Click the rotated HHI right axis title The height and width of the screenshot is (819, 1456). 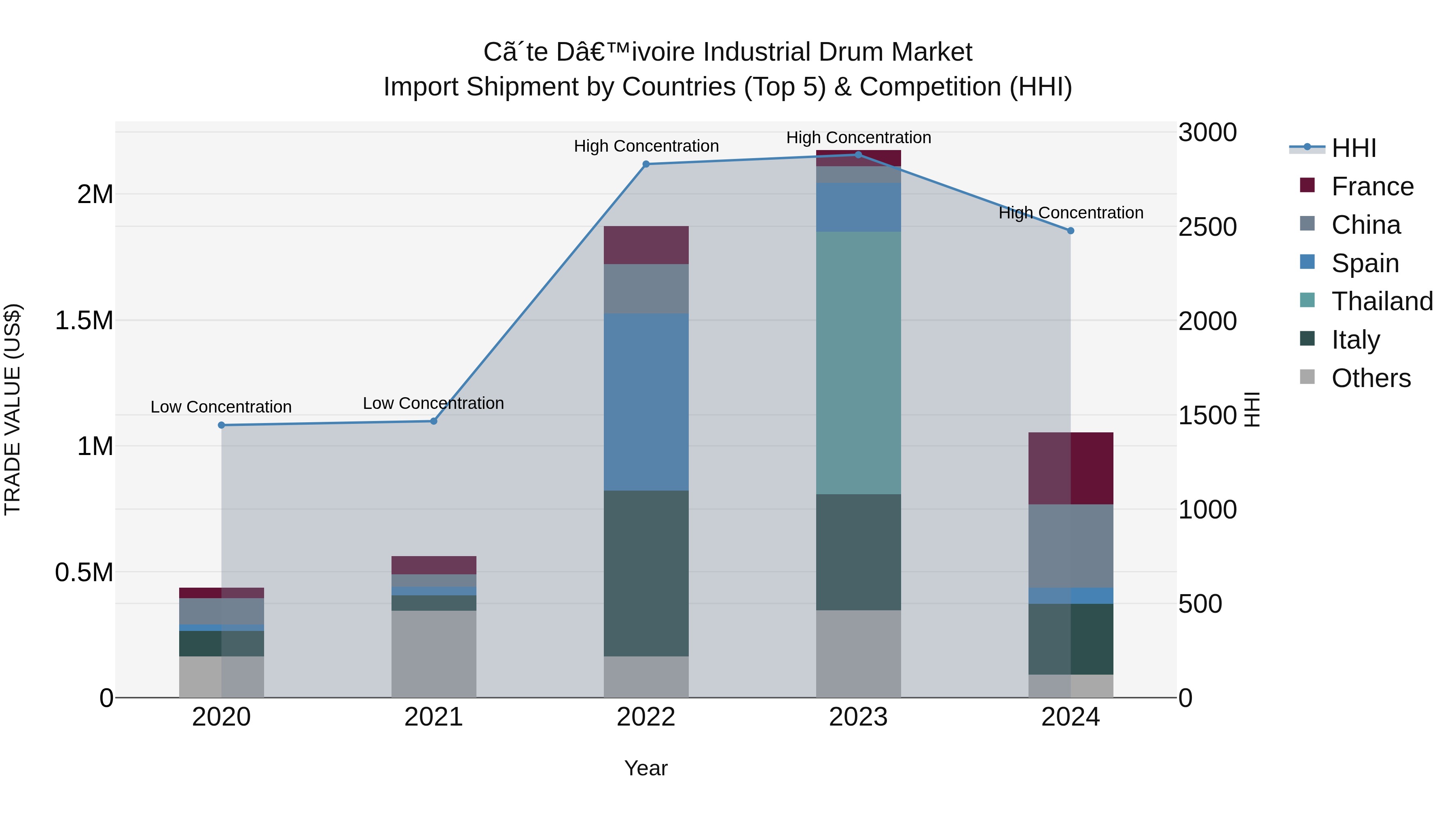[x=1253, y=409]
